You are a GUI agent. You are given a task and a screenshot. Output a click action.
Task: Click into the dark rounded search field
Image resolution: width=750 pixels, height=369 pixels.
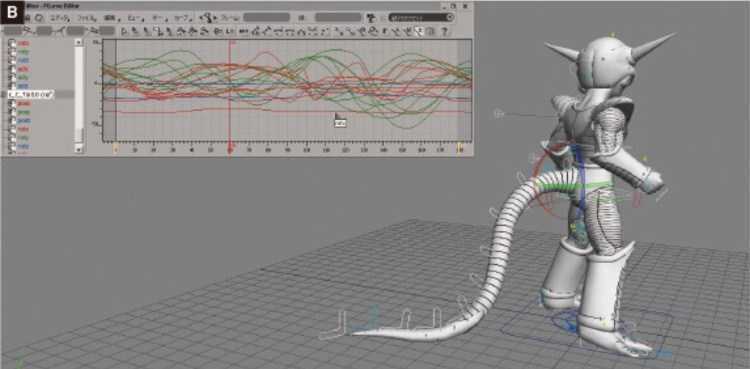[421, 17]
